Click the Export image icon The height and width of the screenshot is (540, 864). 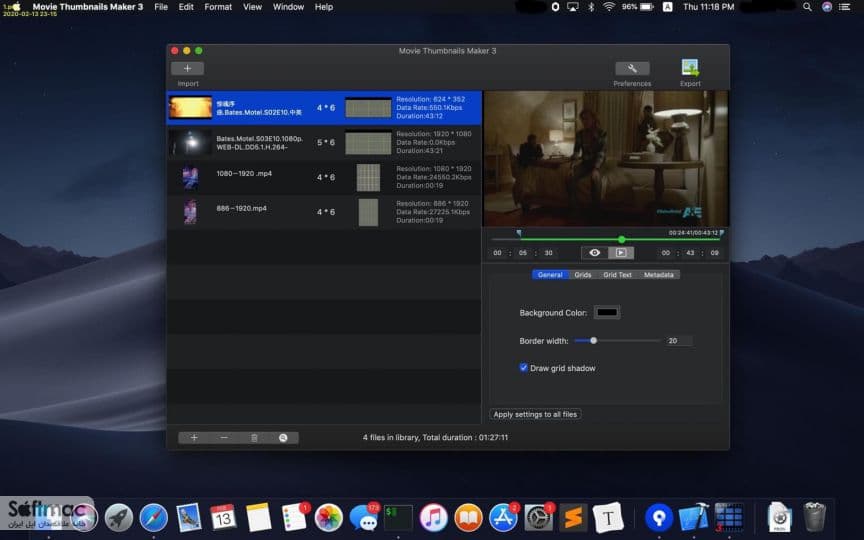690,68
